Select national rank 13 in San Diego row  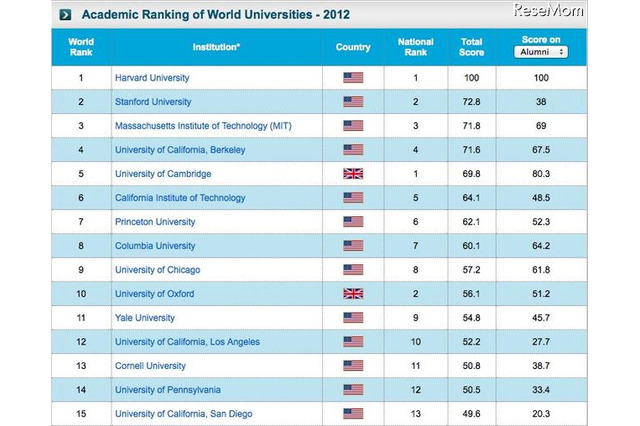416,414
